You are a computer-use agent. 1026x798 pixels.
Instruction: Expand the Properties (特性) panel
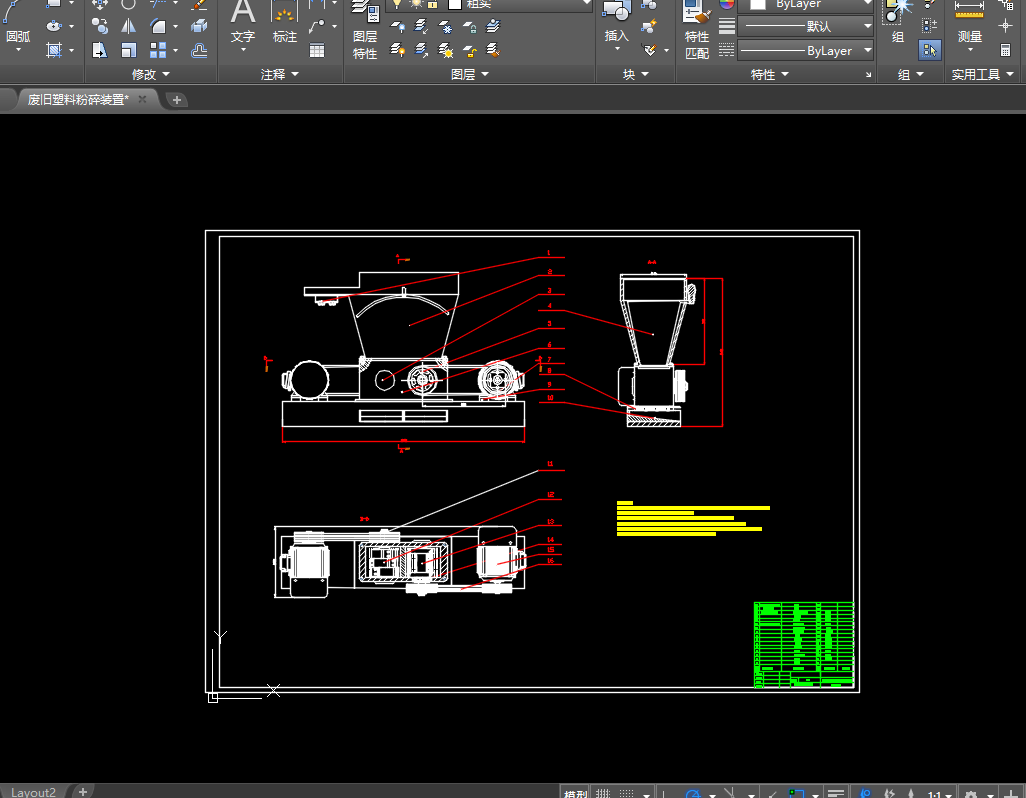pos(770,75)
